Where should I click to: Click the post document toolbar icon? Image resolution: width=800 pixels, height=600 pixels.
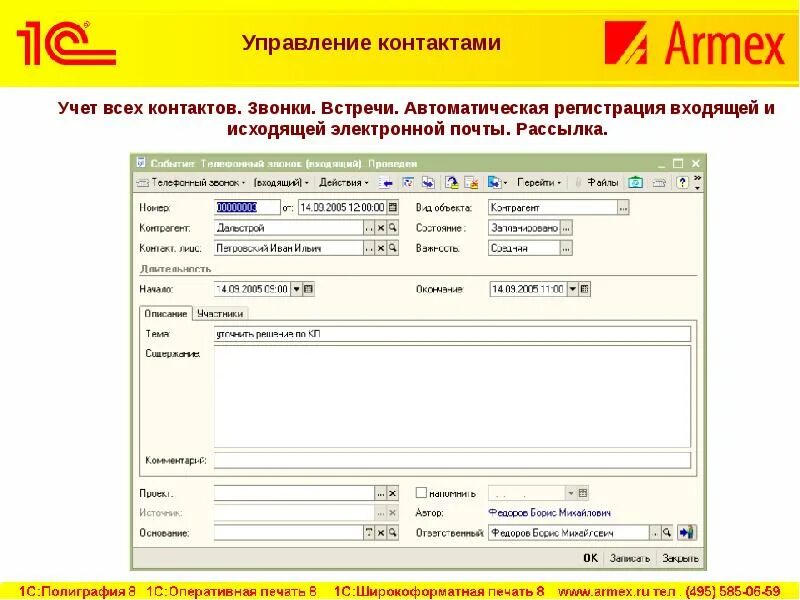(x=451, y=183)
